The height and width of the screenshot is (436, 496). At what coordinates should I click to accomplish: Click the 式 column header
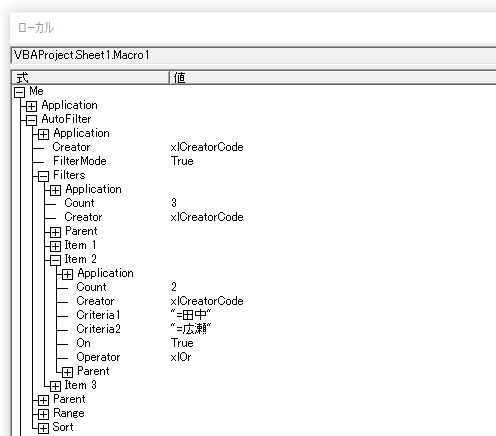click(x=90, y=78)
